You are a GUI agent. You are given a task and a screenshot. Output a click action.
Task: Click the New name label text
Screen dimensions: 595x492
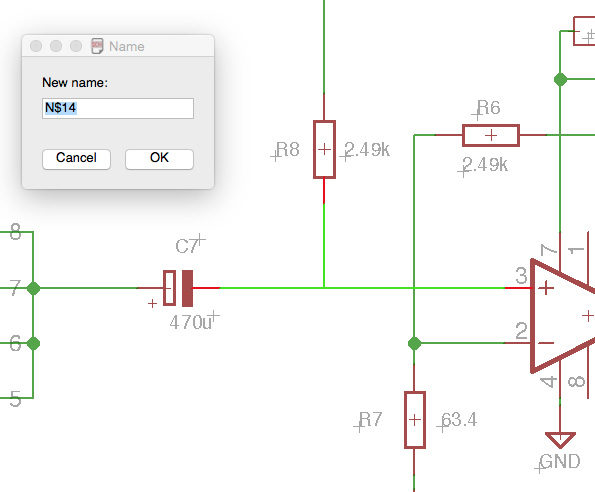coord(75,83)
